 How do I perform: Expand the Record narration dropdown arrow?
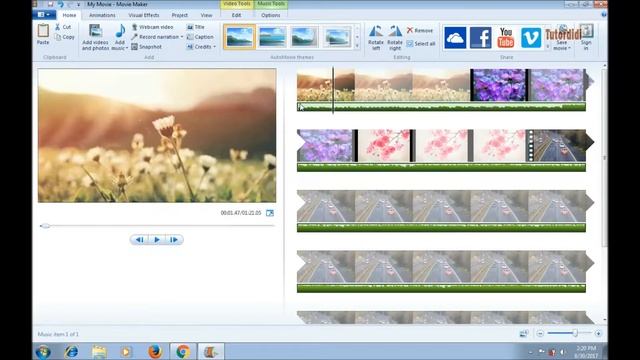182,37
